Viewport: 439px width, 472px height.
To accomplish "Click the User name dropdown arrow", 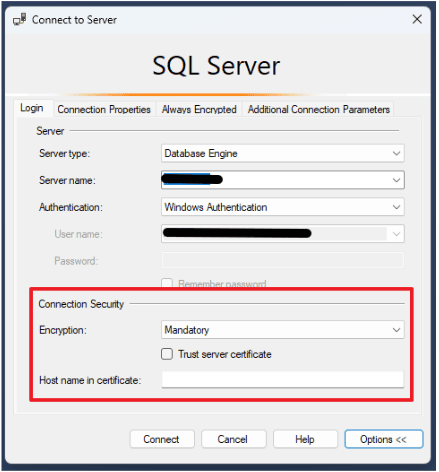I will [x=396, y=234].
